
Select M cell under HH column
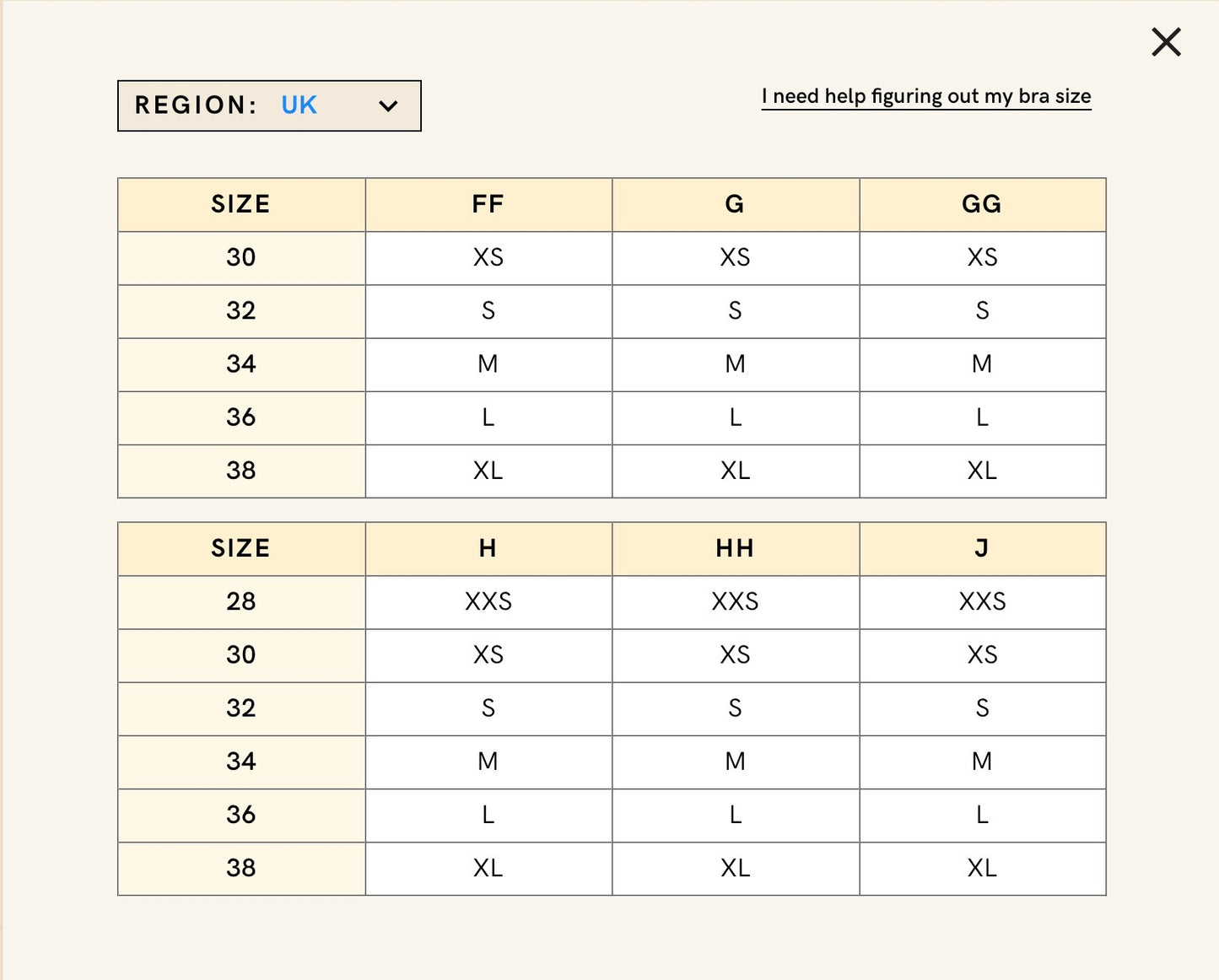click(736, 762)
